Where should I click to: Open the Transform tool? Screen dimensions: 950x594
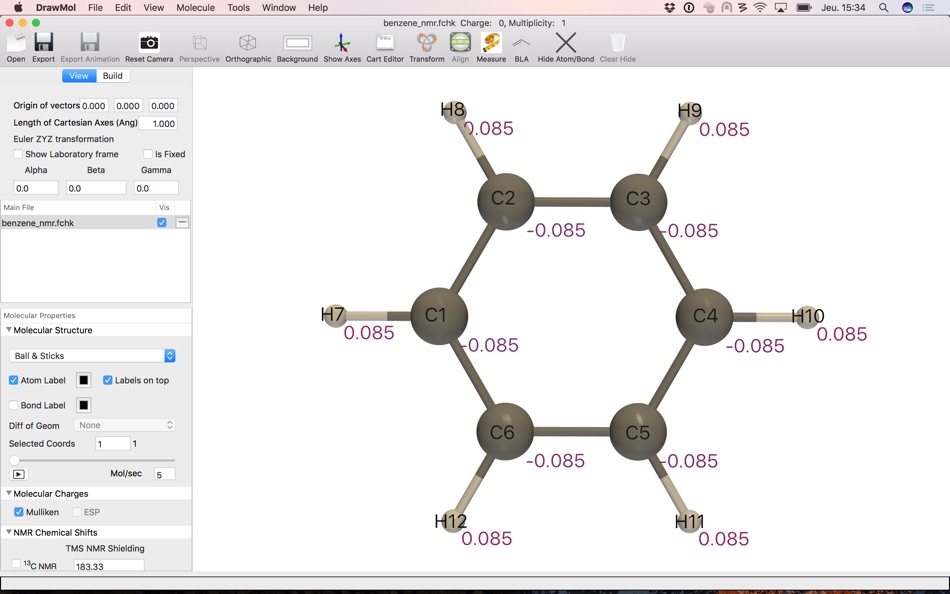(427, 43)
